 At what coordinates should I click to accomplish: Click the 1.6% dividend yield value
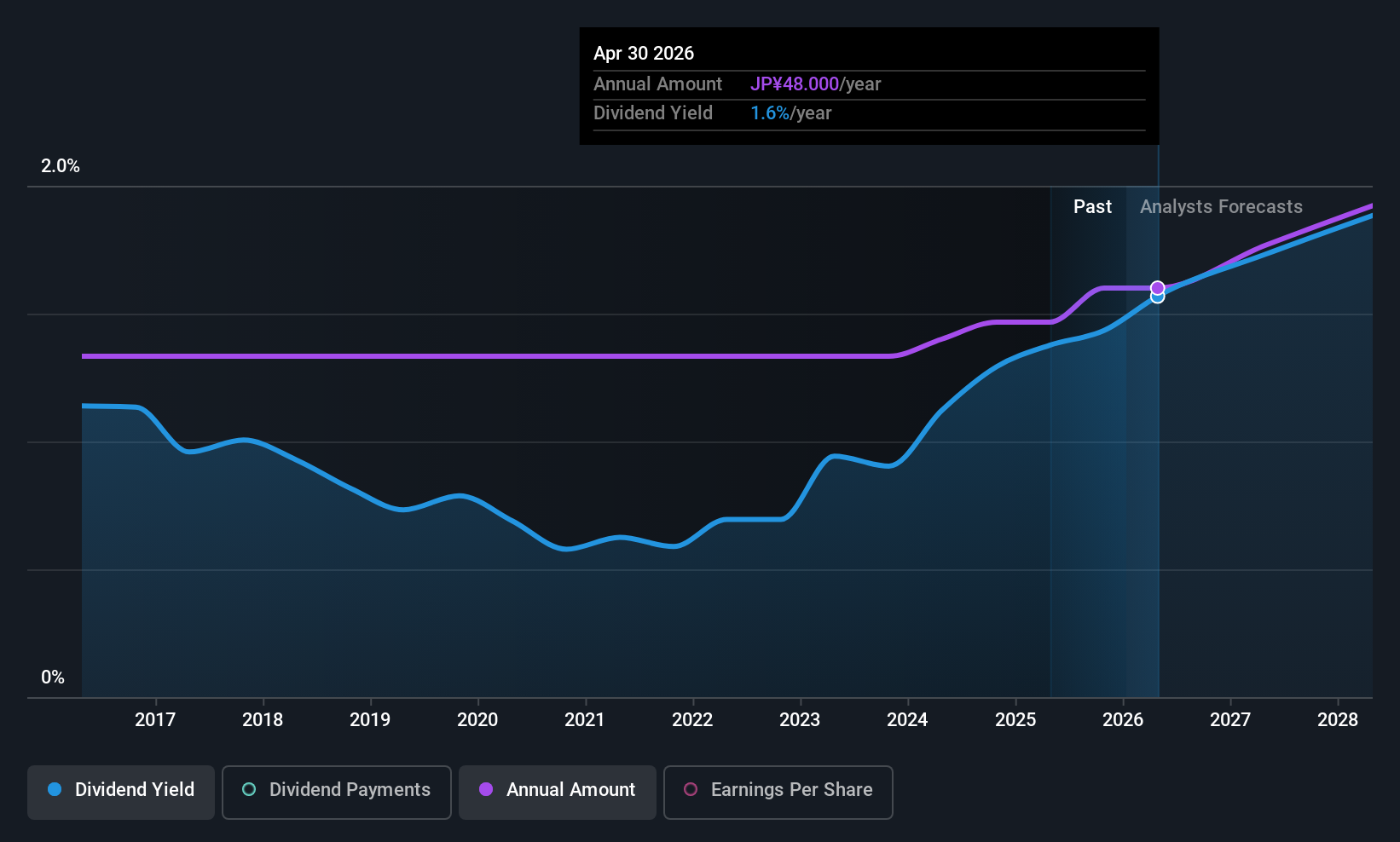(x=770, y=112)
